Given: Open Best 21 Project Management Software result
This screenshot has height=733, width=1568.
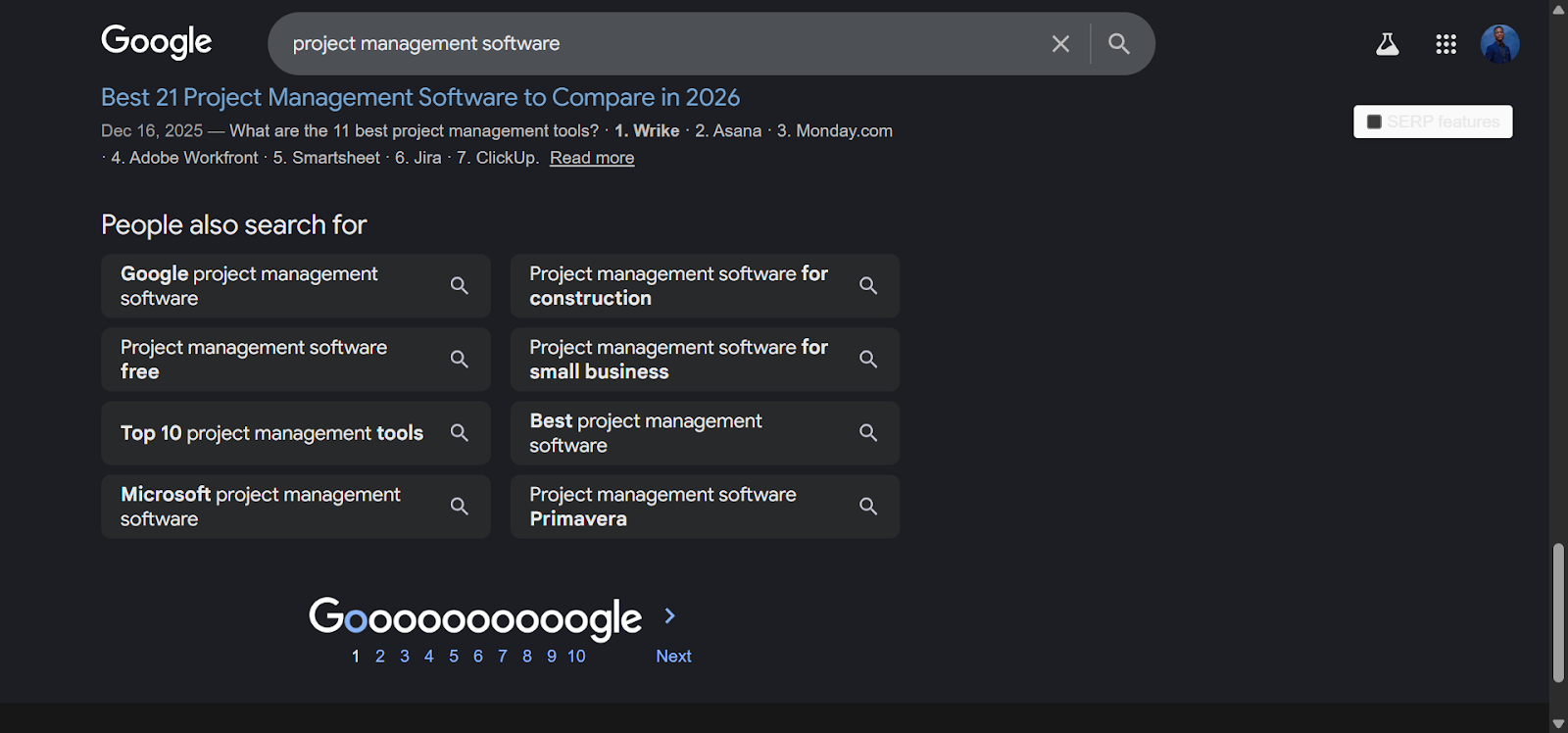Looking at the screenshot, I should pos(420,97).
